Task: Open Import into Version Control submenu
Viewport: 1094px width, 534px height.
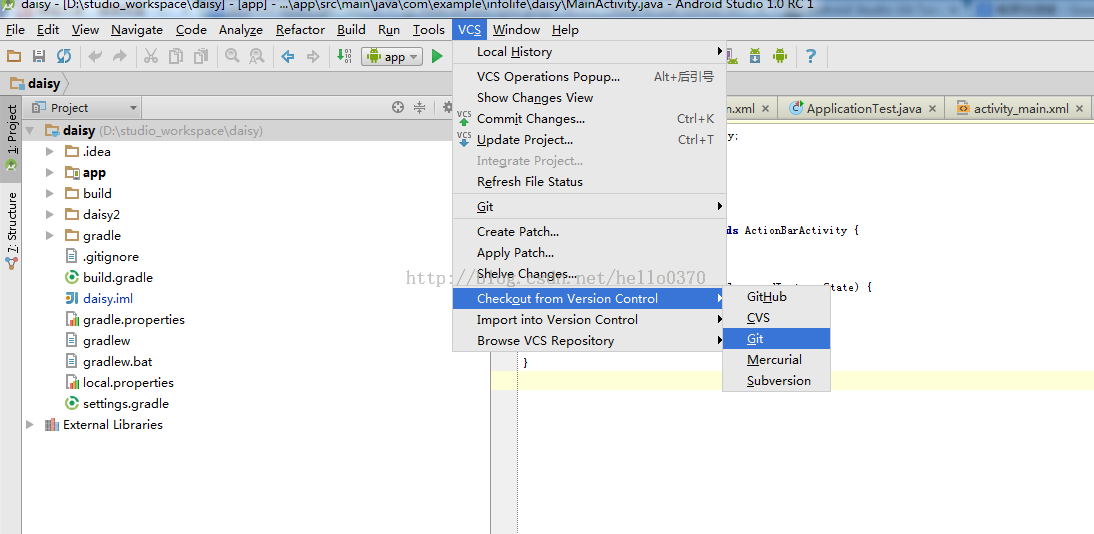Action: coord(590,320)
